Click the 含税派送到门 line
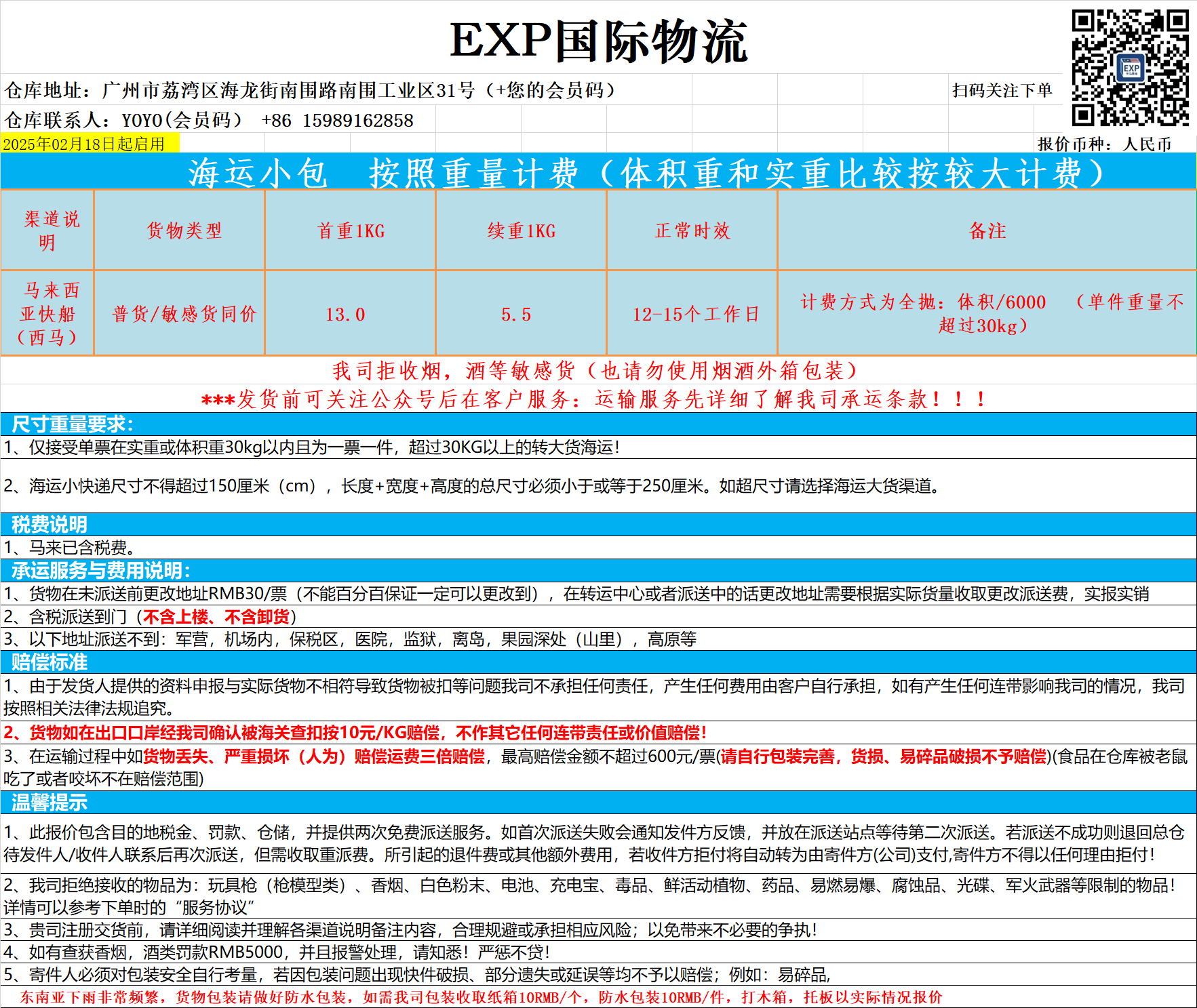 click(598, 617)
